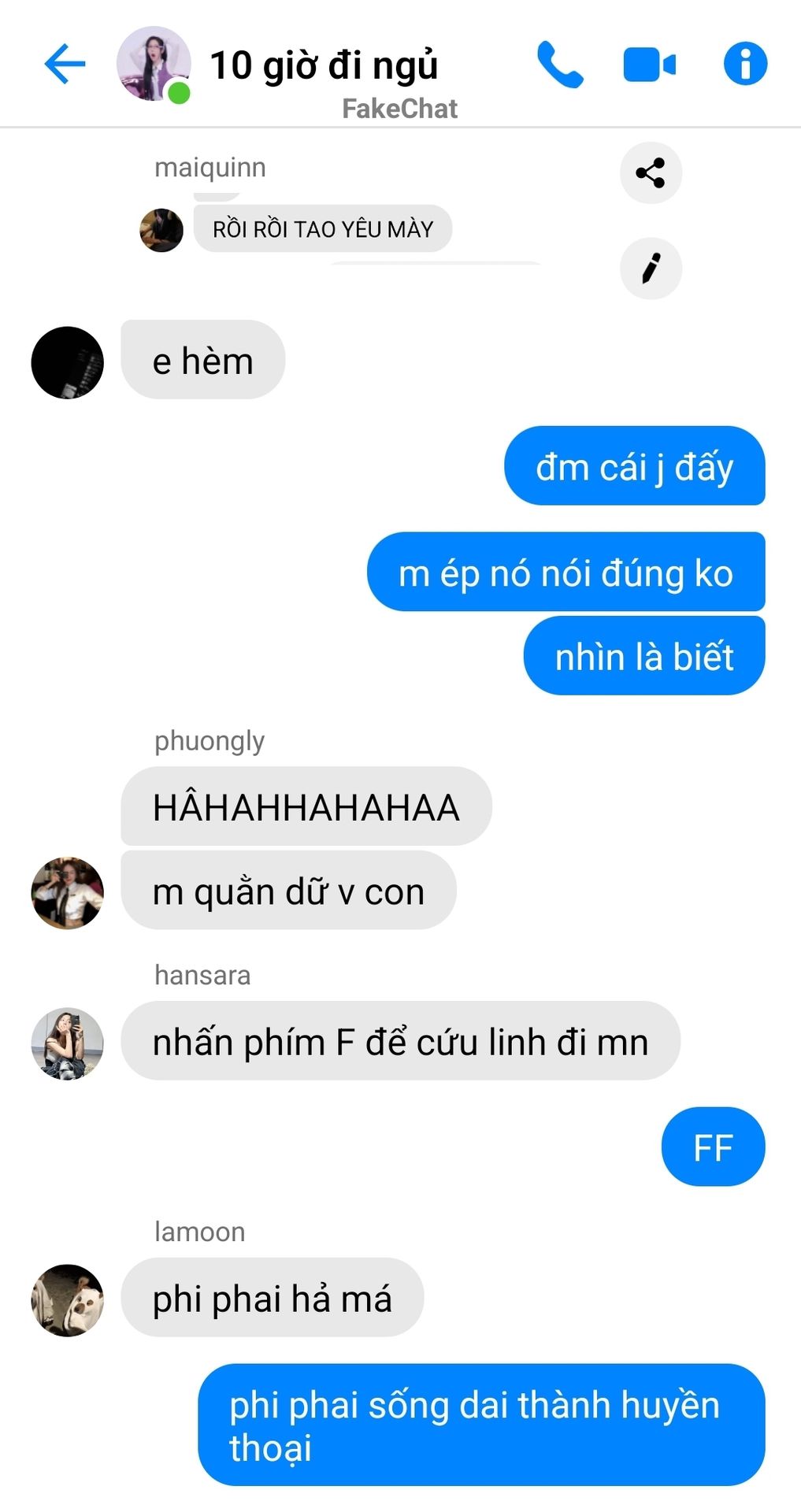Tap the pencil edit icon button
Screen dimensions: 801x1512
(x=651, y=269)
